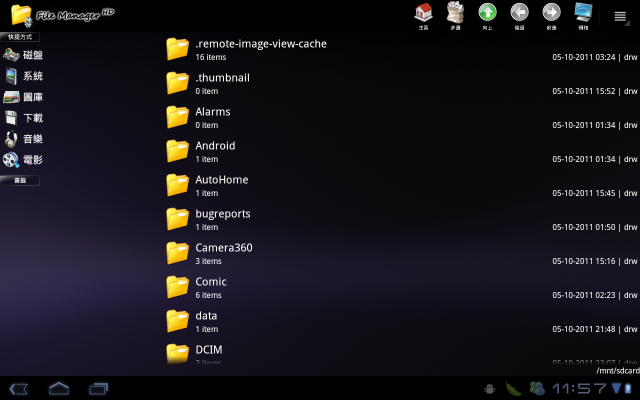
Task: Open the .thumbnail folder
Action: (x=402, y=83)
